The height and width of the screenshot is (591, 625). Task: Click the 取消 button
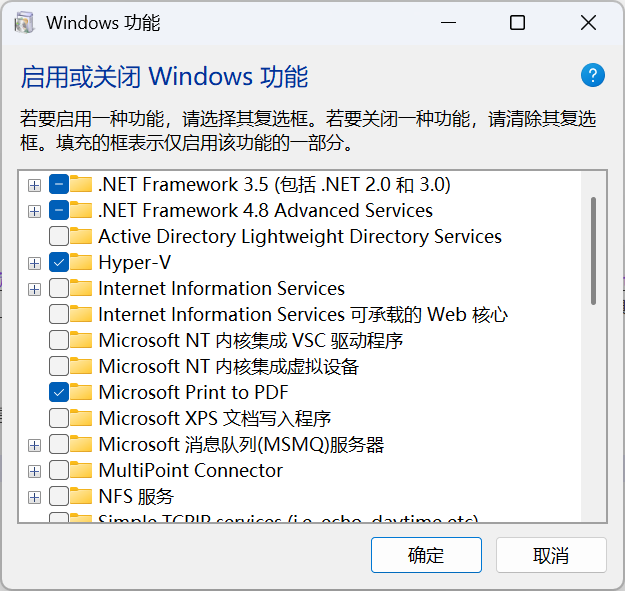click(x=551, y=556)
